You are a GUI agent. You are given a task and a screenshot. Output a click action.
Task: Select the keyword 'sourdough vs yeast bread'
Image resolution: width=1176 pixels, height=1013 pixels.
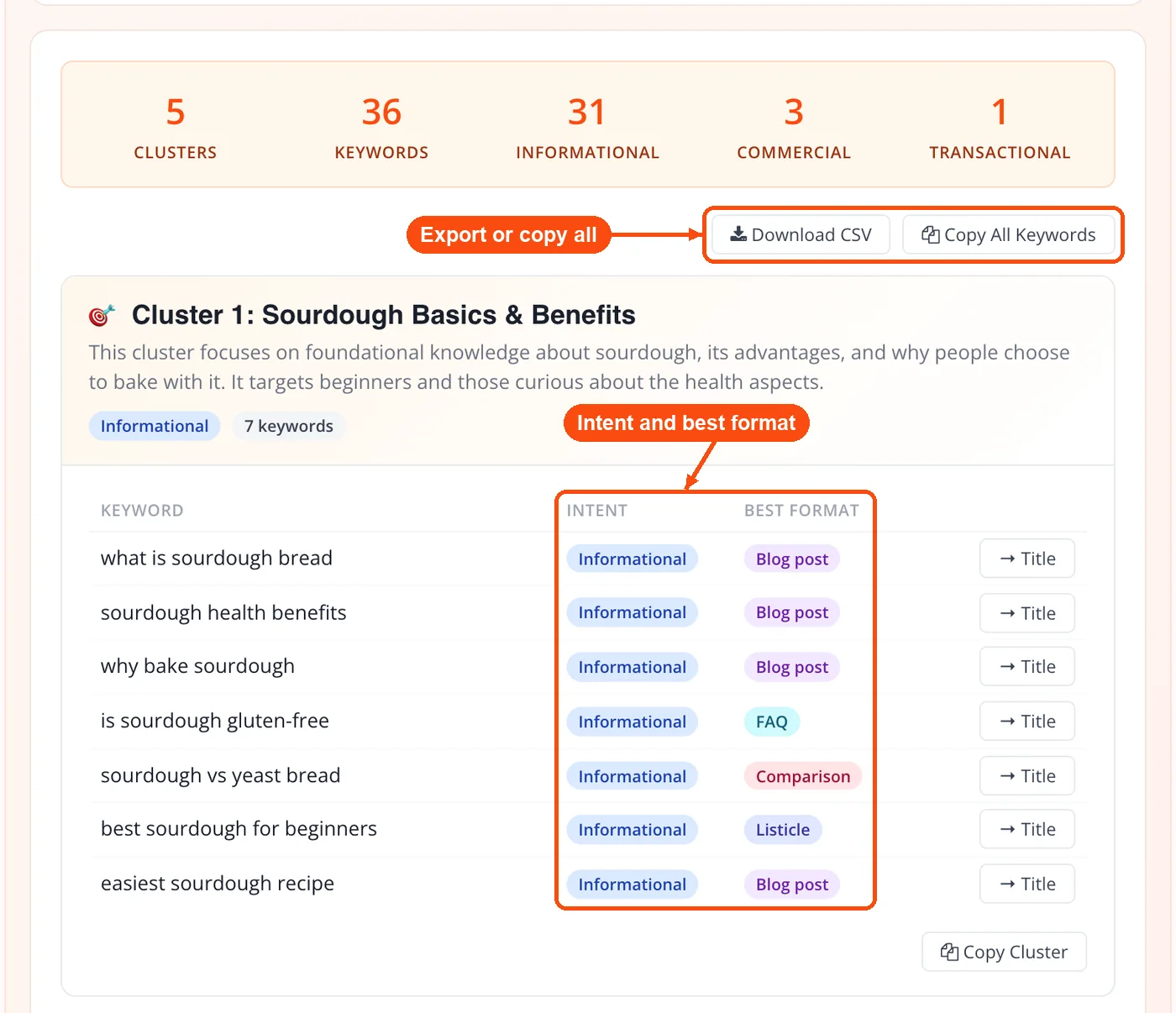coord(221,776)
